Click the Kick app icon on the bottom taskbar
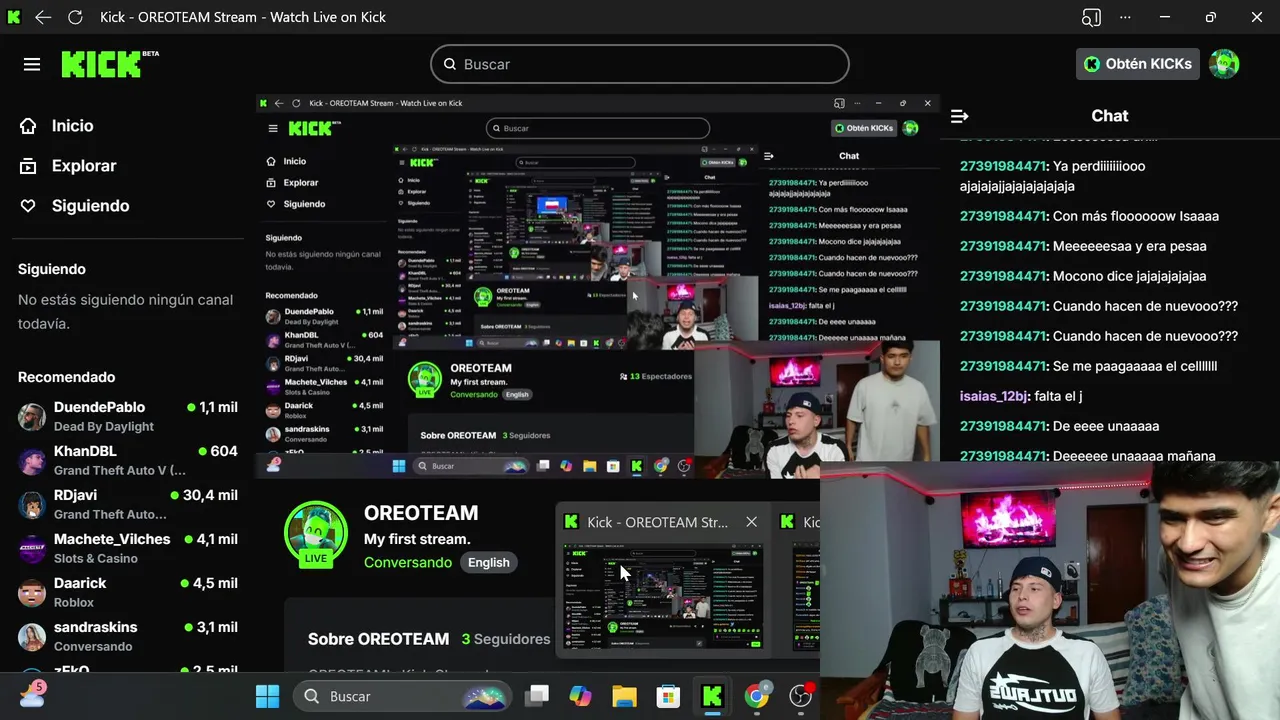 (713, 696)
